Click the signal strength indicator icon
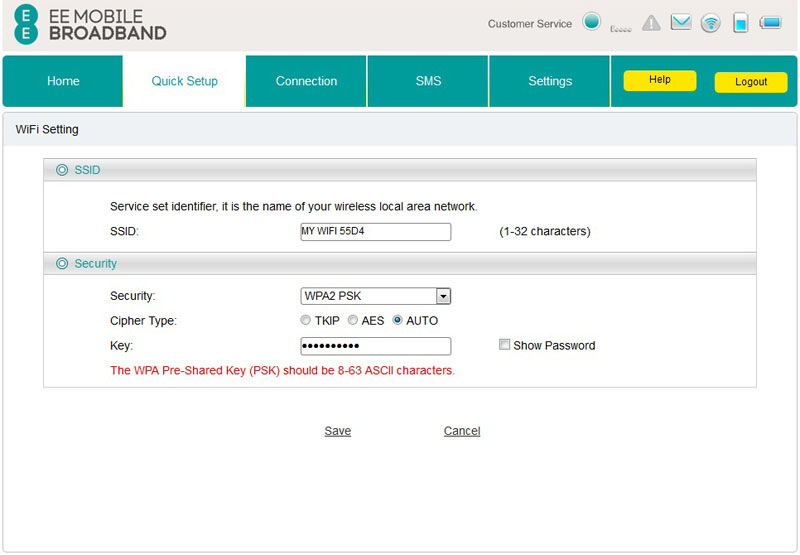 (x=621, y=29)
